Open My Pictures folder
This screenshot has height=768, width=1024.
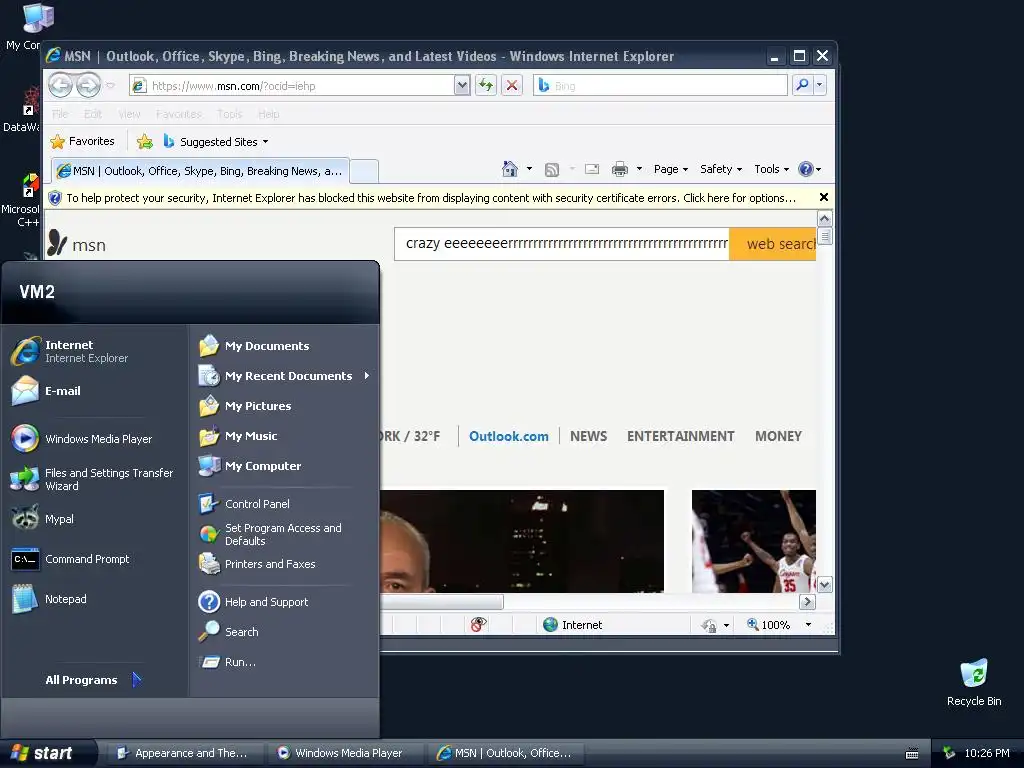tap(284, 406)
